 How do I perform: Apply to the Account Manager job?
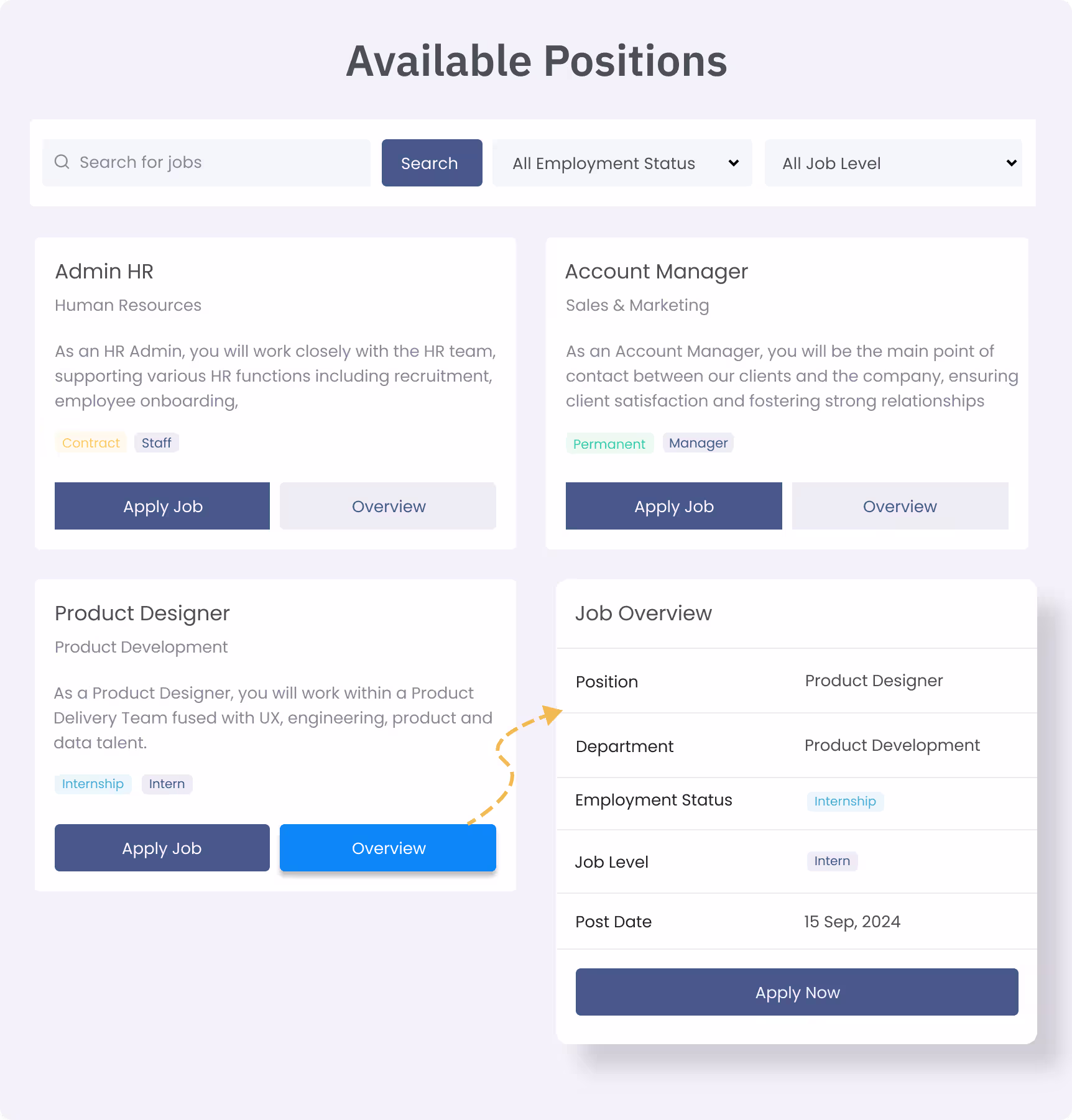point(674,506)
